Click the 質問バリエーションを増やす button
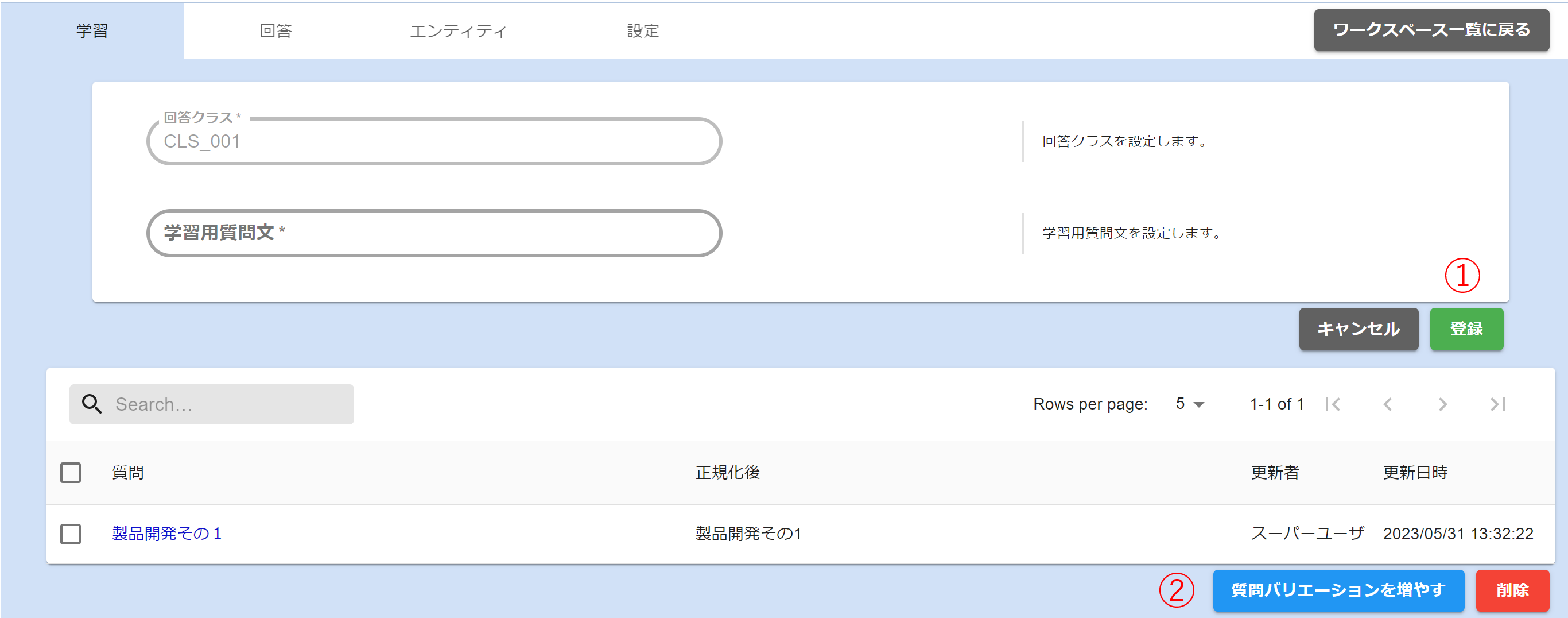1568x618 pixels. coord(1338,590)
